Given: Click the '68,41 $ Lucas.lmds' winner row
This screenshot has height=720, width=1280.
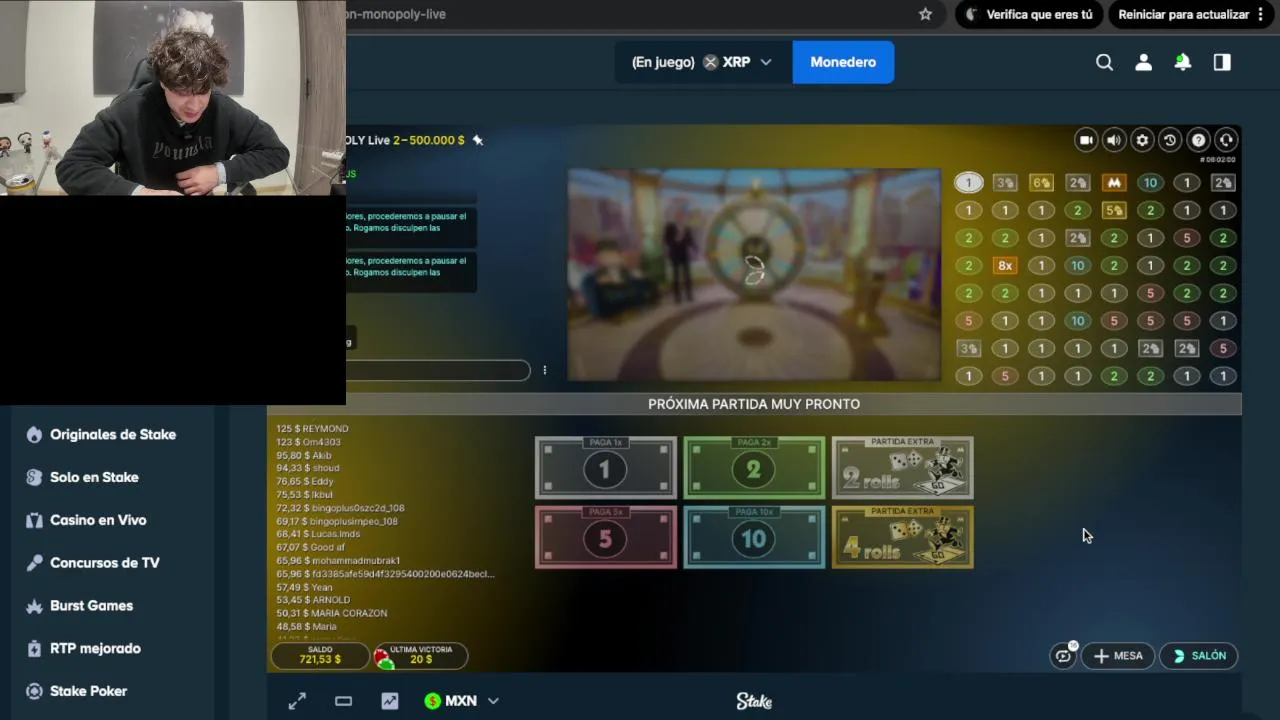Looking at the screenshot, I should [x=318, y=534].
